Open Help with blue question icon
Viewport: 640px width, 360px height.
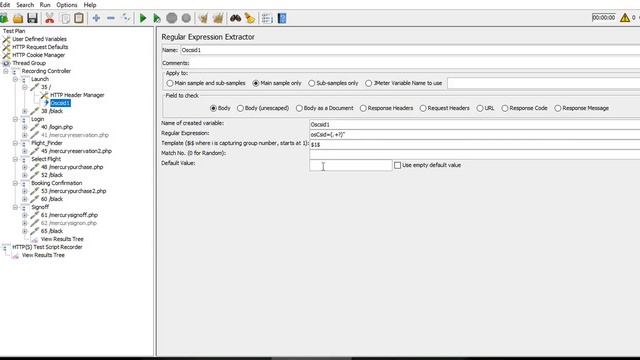pyautogui.click(x=282, y=18)
